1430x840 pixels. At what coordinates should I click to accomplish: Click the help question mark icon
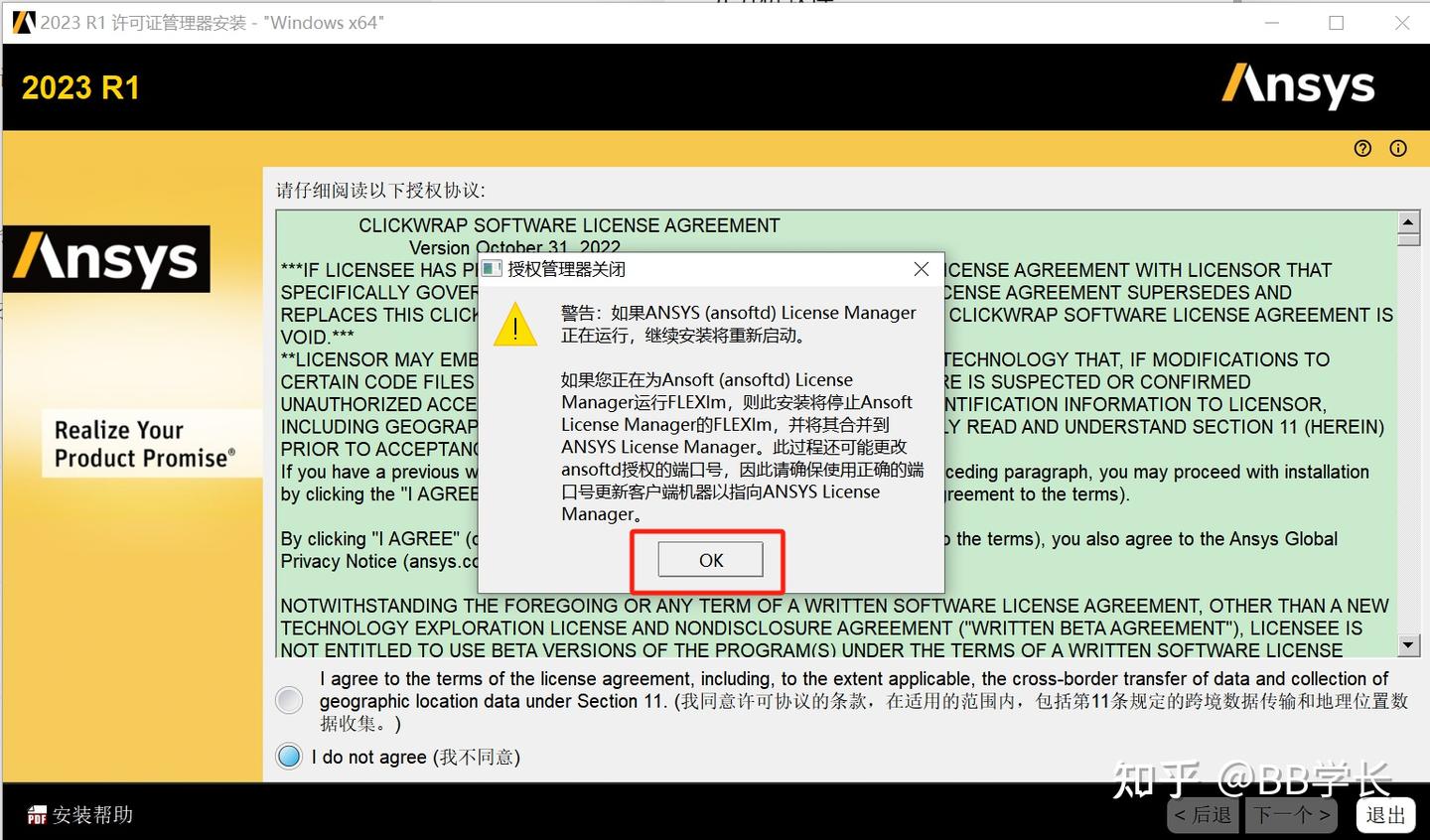(1361, 148)
